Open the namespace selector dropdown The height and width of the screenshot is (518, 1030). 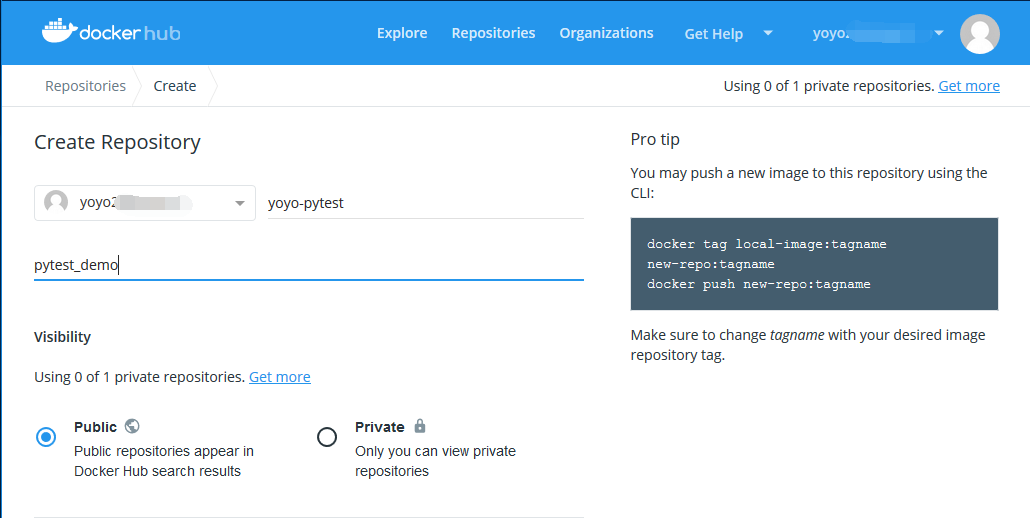145,203
